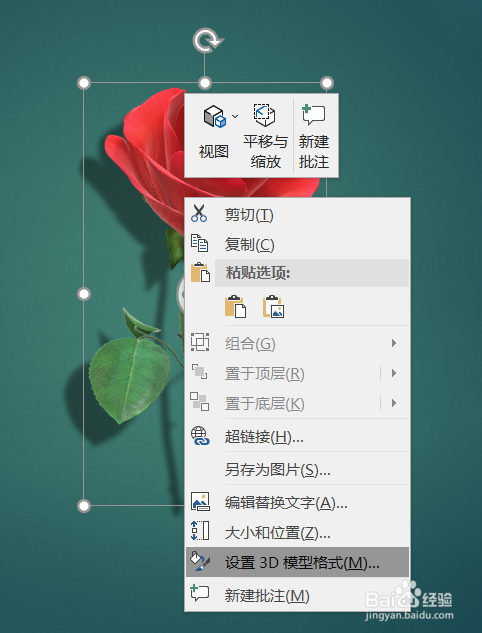Choose 另存为图片(S)... menu item
This screenshot has height=633, width=482.
(298, 470)
